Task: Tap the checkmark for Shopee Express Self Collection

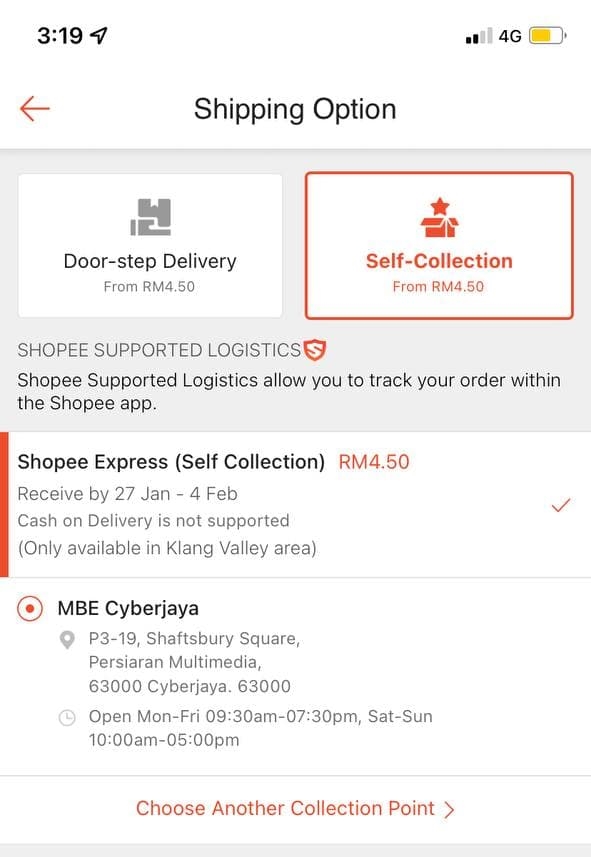Action: [x=562, y=506]
